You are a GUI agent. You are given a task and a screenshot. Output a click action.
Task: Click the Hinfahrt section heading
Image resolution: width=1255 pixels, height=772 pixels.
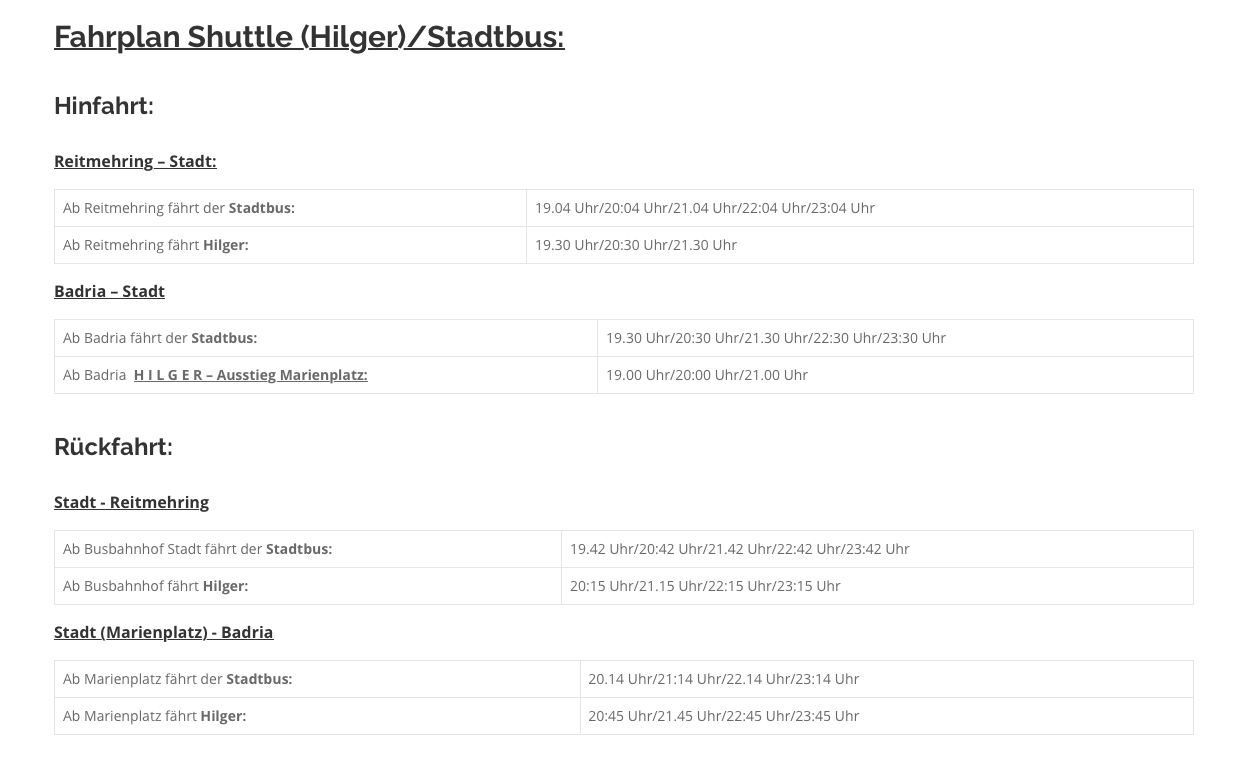104,106
